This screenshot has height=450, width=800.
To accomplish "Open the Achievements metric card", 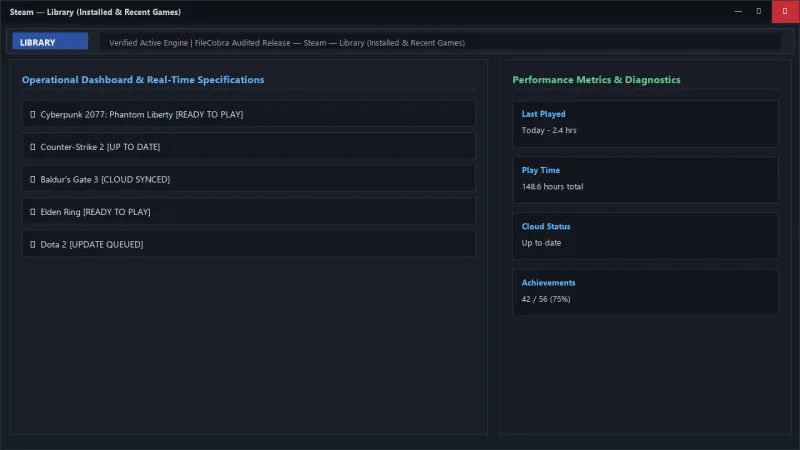I will pyautogui.click(x=645, y=292).
